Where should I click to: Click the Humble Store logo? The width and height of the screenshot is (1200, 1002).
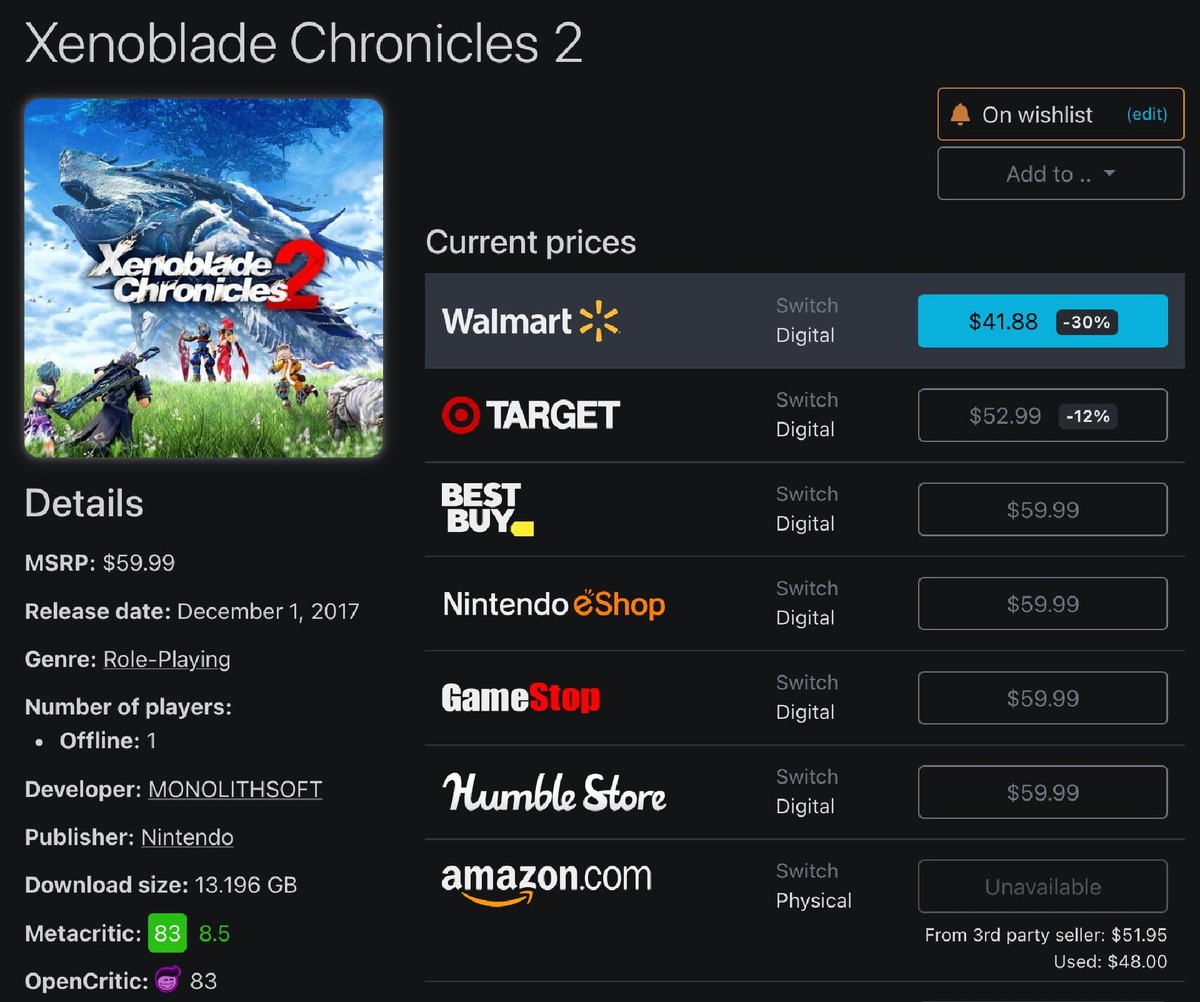click(x=554, y=793)
